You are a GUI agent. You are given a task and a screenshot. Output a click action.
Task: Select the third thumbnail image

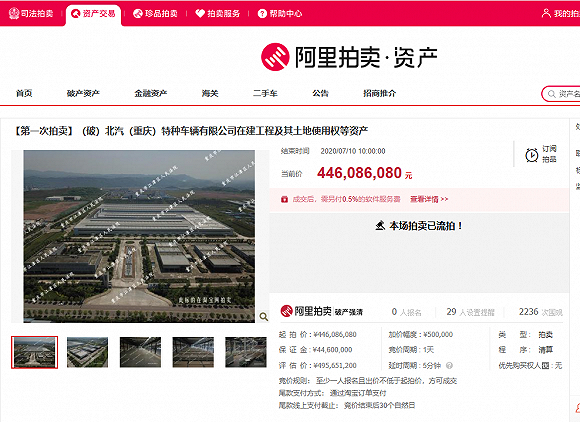pyautogui.click(x=140, y=352)
